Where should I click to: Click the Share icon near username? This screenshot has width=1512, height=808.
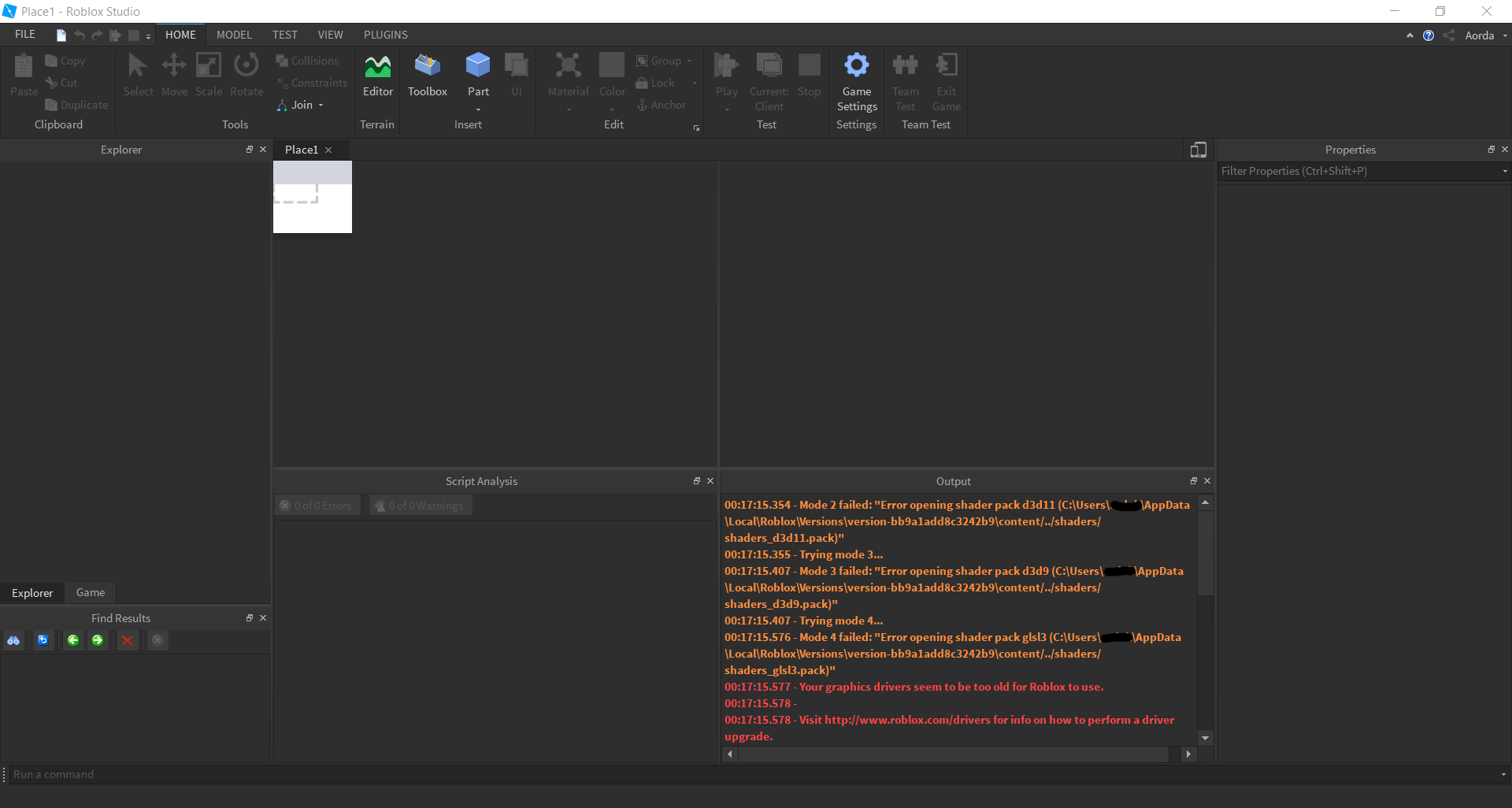click(x=1449, y=35)
